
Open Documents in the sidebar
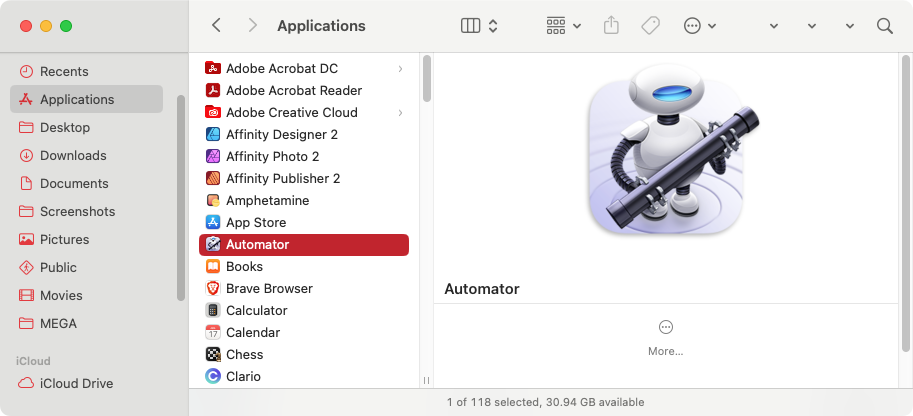(x=86, y=184)
